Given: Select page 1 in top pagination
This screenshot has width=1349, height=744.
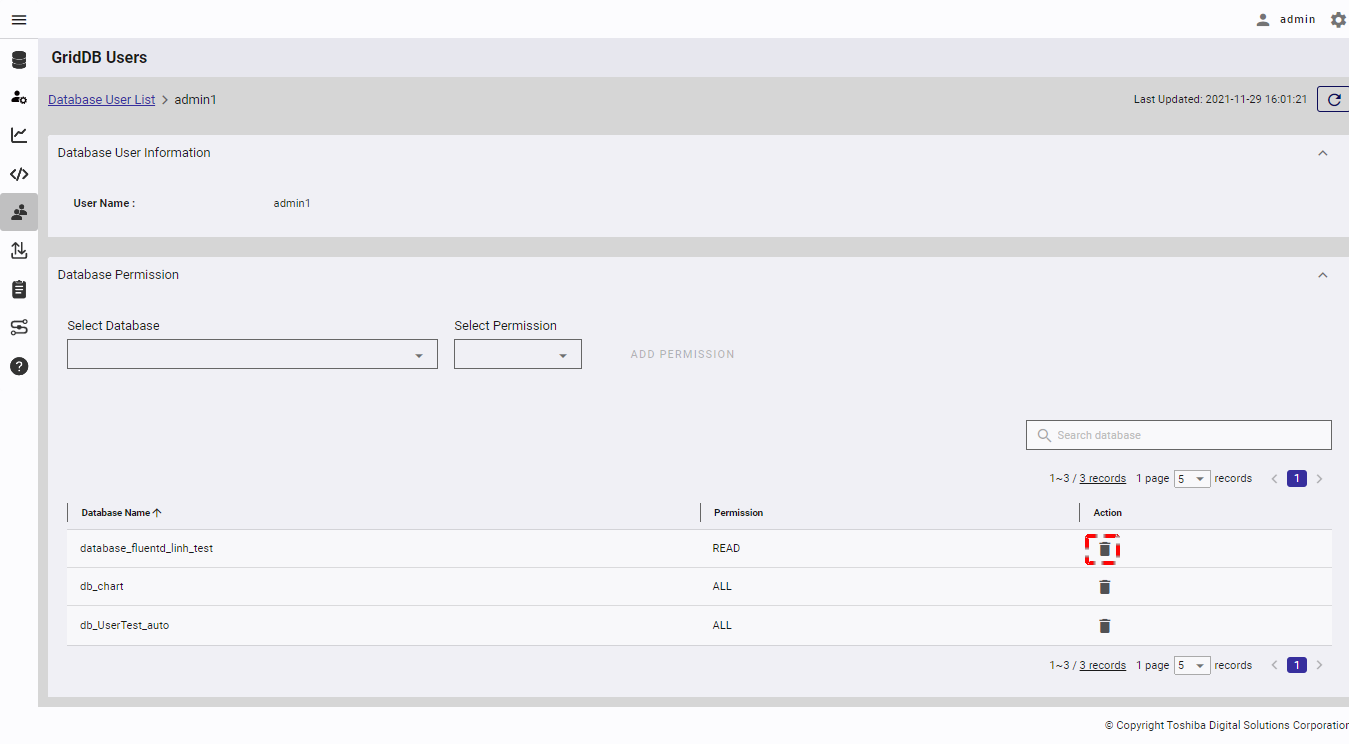Looking at the screenshot, I should click(x=1296, y=479).
